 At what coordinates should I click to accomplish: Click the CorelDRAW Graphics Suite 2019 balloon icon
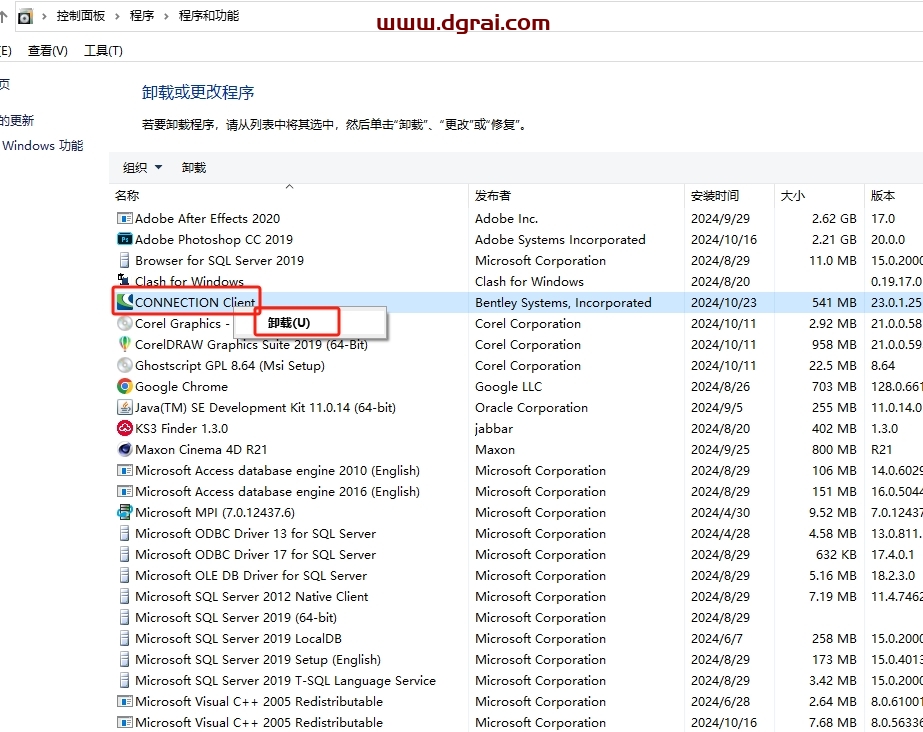tap(124, 344)
